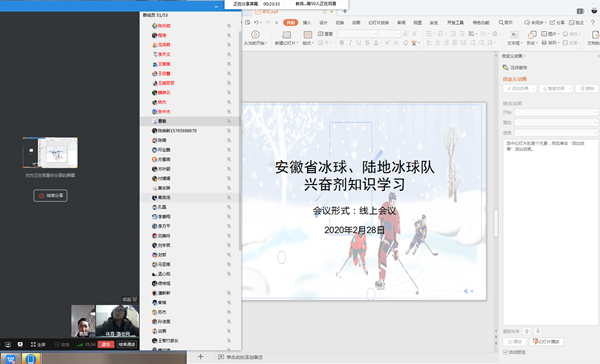Screen dimensions: 600x364
Task: Click the red exit call button
Action: coord(106,344)
